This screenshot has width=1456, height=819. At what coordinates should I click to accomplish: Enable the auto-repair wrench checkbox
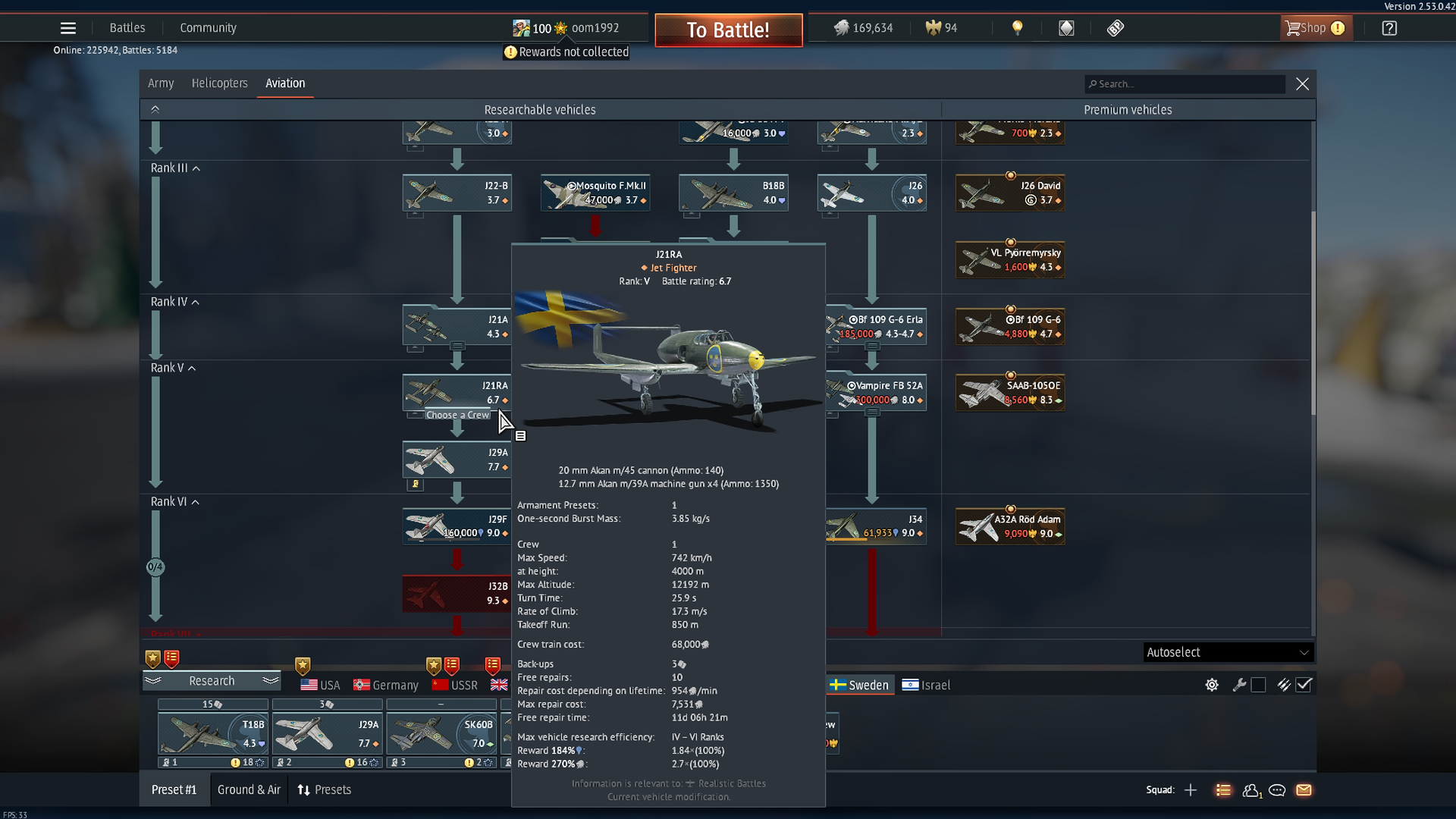pos(1259,685)
